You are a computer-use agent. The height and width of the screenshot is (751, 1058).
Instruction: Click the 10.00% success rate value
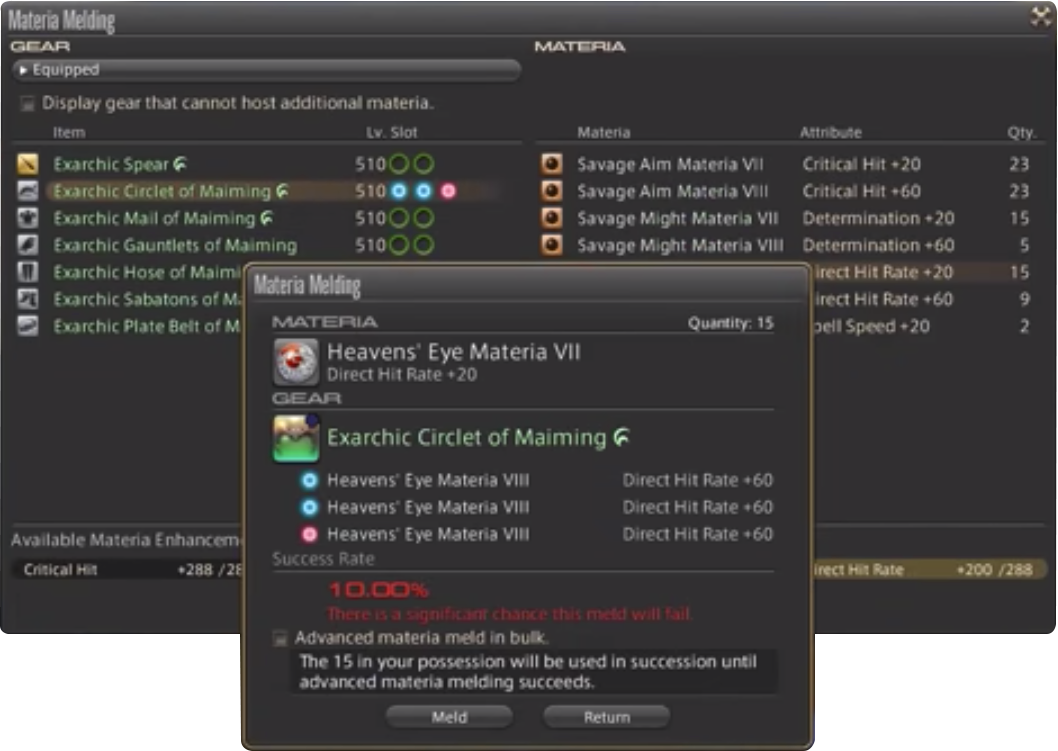click(x=379, y=590)
